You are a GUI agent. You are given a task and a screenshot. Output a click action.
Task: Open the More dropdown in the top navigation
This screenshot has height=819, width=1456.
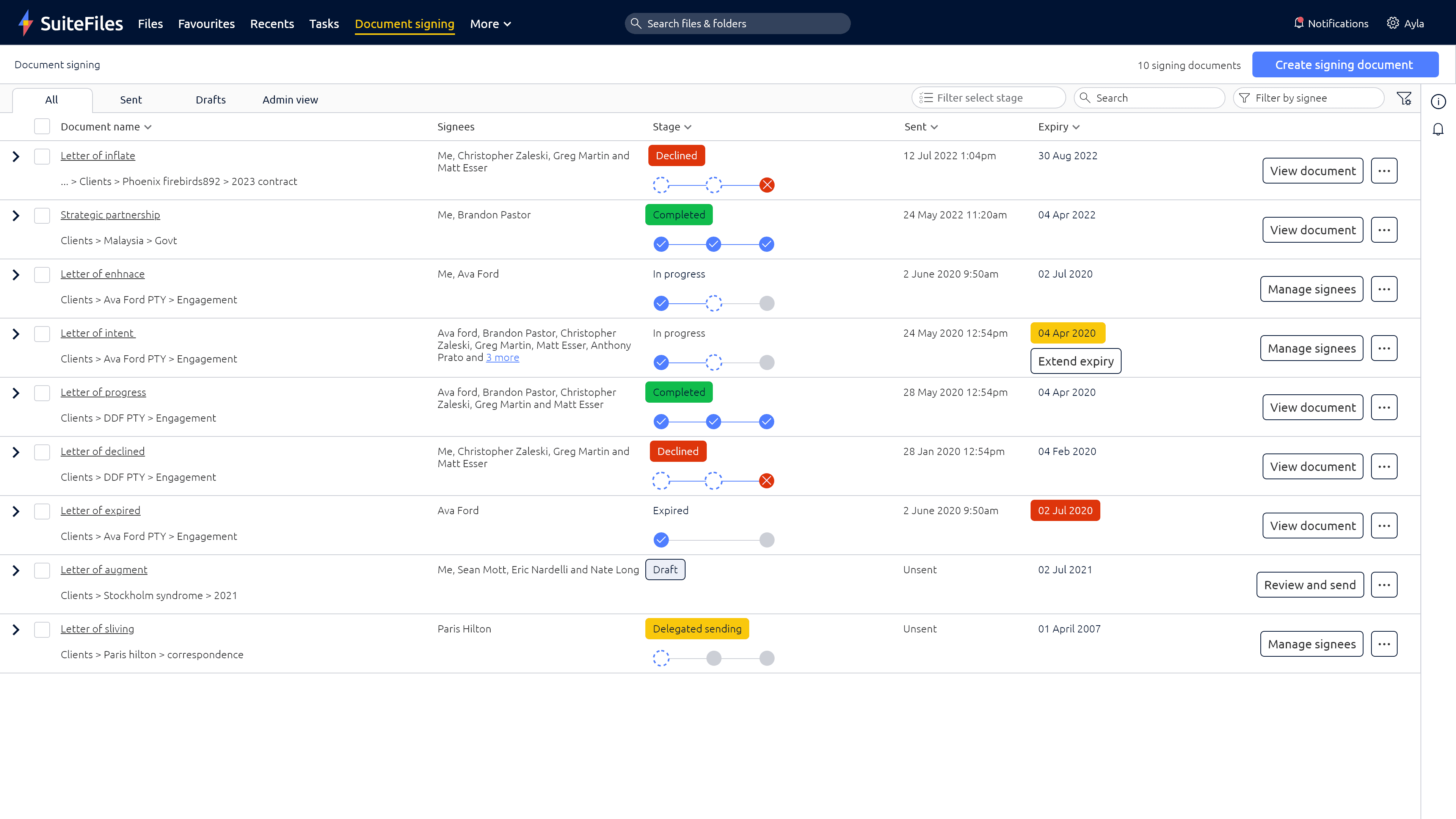coord(490,24)
